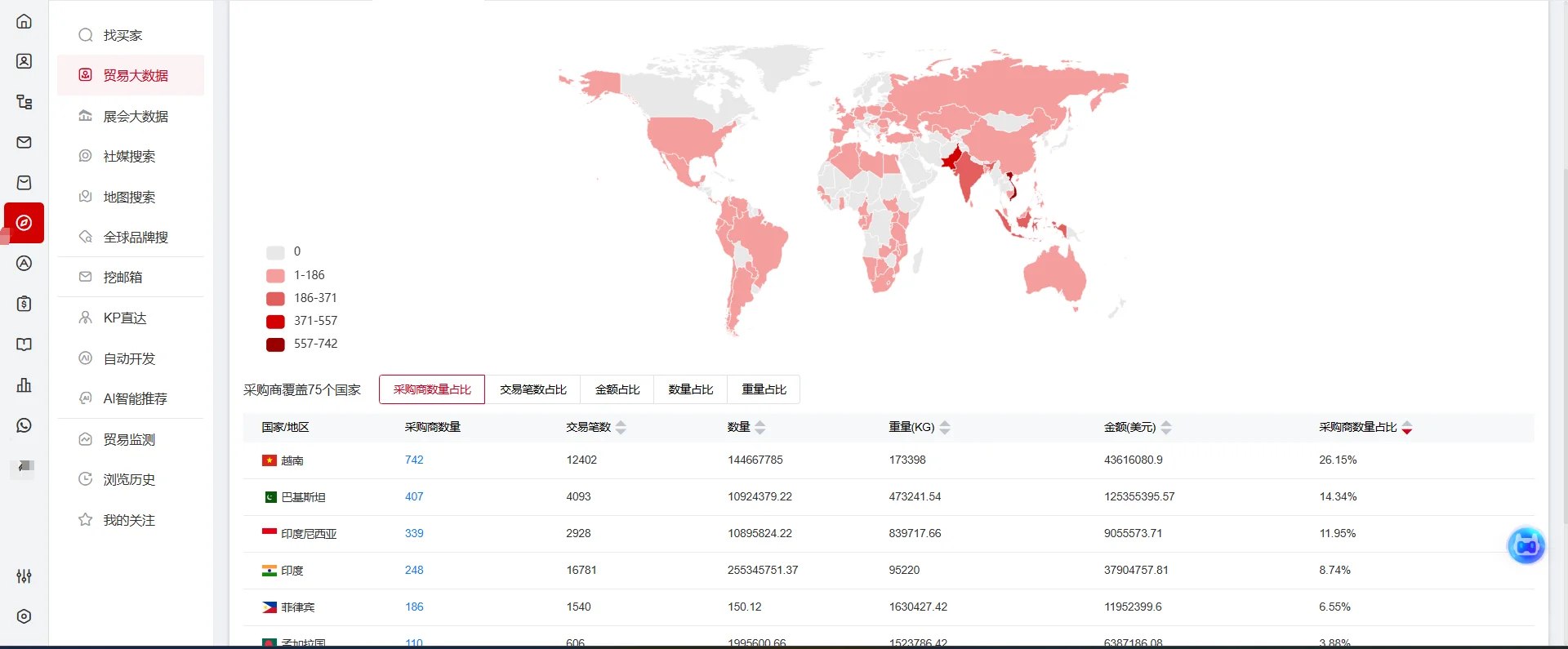The height and width of the screenshot is (649, 1568).
Task: Open 找买家 in the side menu
Action: [x=131, y=35]
